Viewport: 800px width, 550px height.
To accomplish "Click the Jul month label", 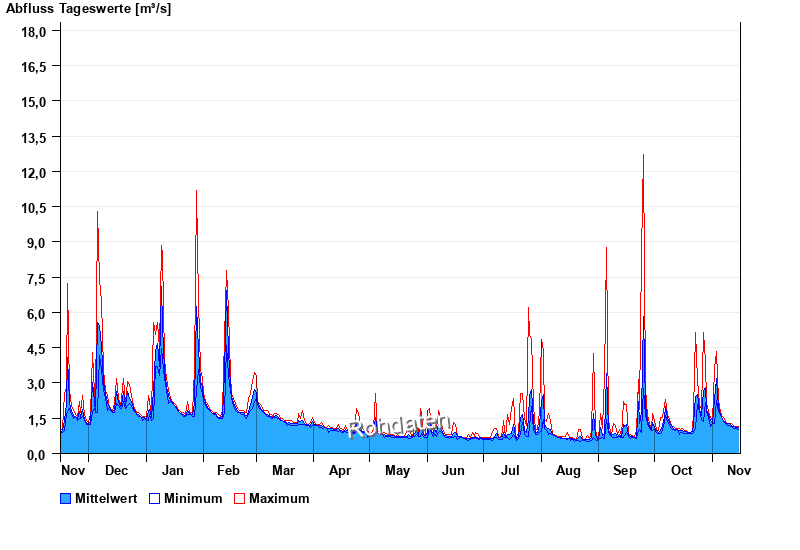I will [510, 470].
